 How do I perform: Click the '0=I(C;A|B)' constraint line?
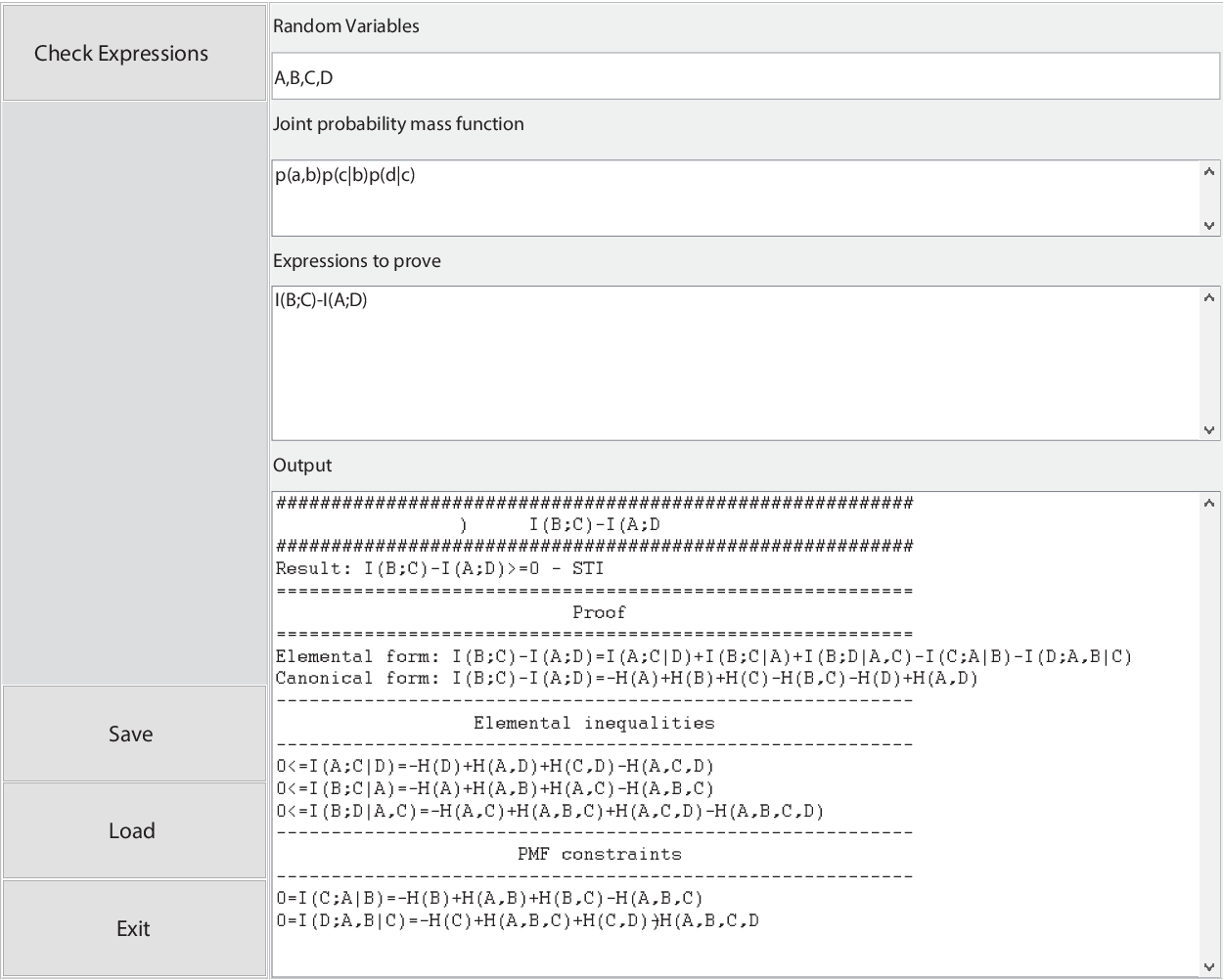point(489,898)
